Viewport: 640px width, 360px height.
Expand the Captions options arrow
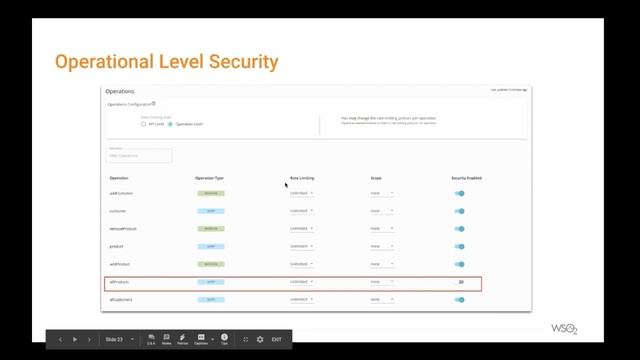(x=212, y=340)
